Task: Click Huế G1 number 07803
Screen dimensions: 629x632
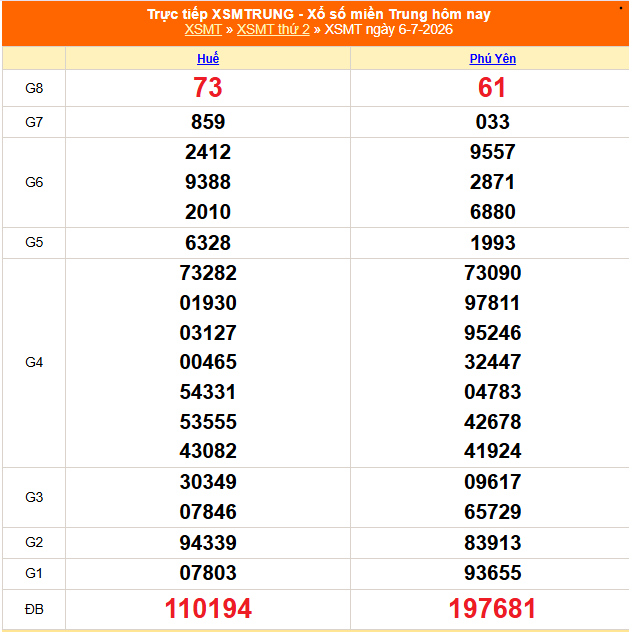Action: 208,573
